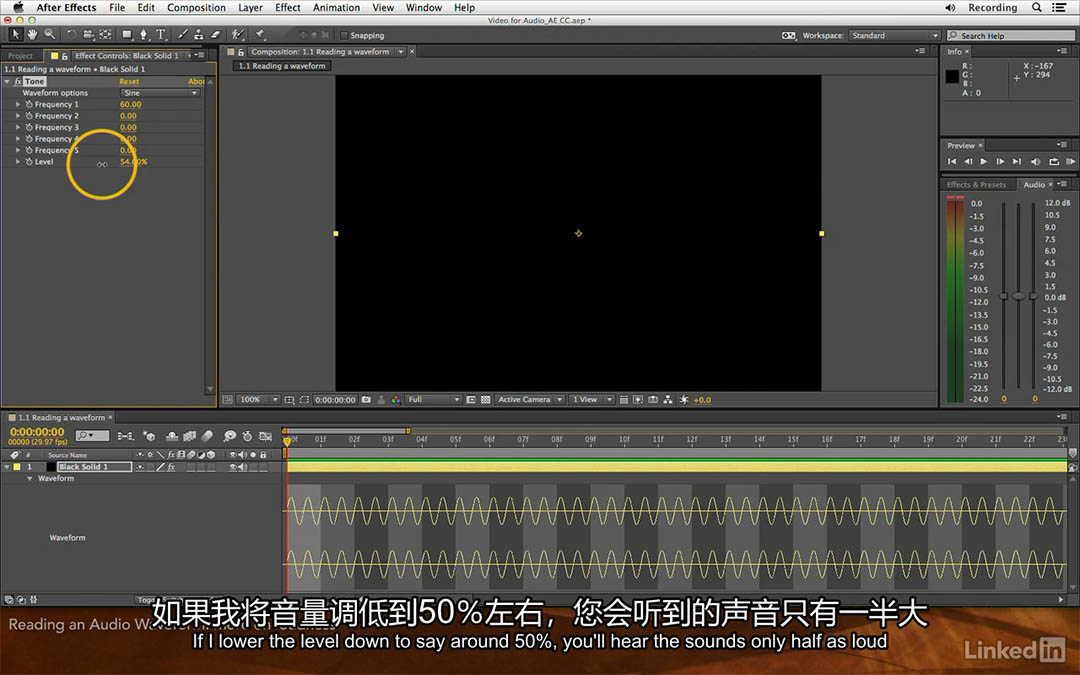Jump to first frame in Preview panel
This screenshot has height=675, width=1080.
point(952,161)
